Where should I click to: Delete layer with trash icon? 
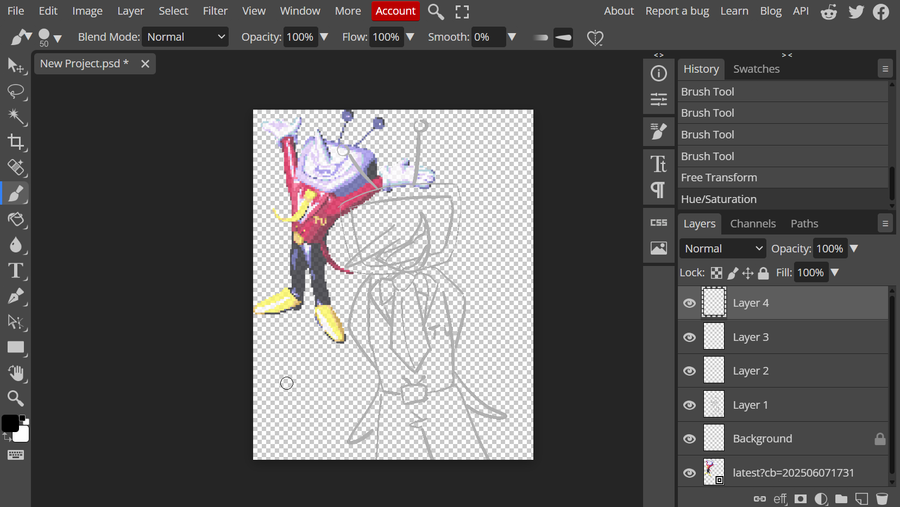tap(882, 498)
